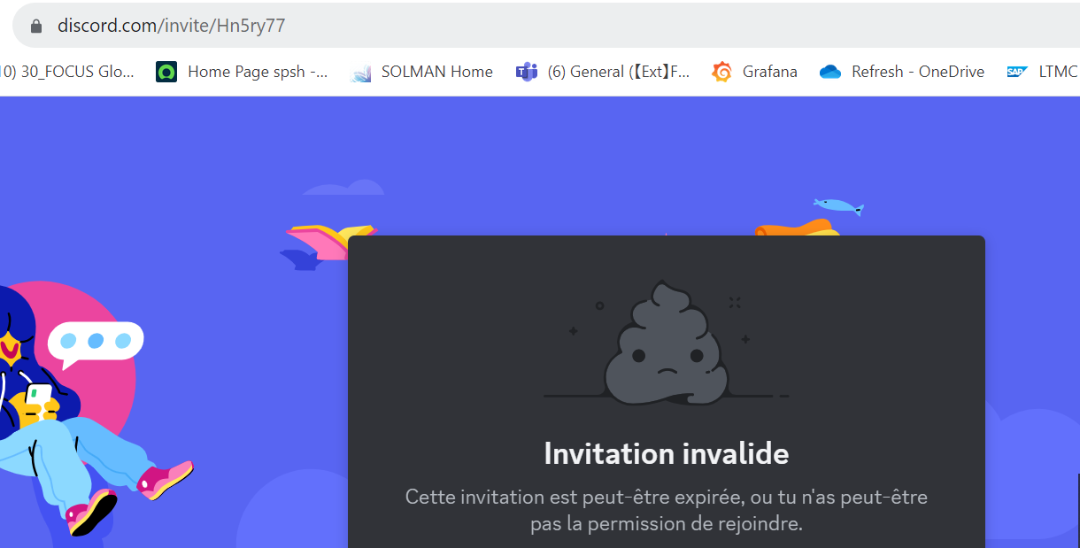Open the LTMC bookmark
The height and width of the screenshot is (548, 1080).
(1057, 72)
